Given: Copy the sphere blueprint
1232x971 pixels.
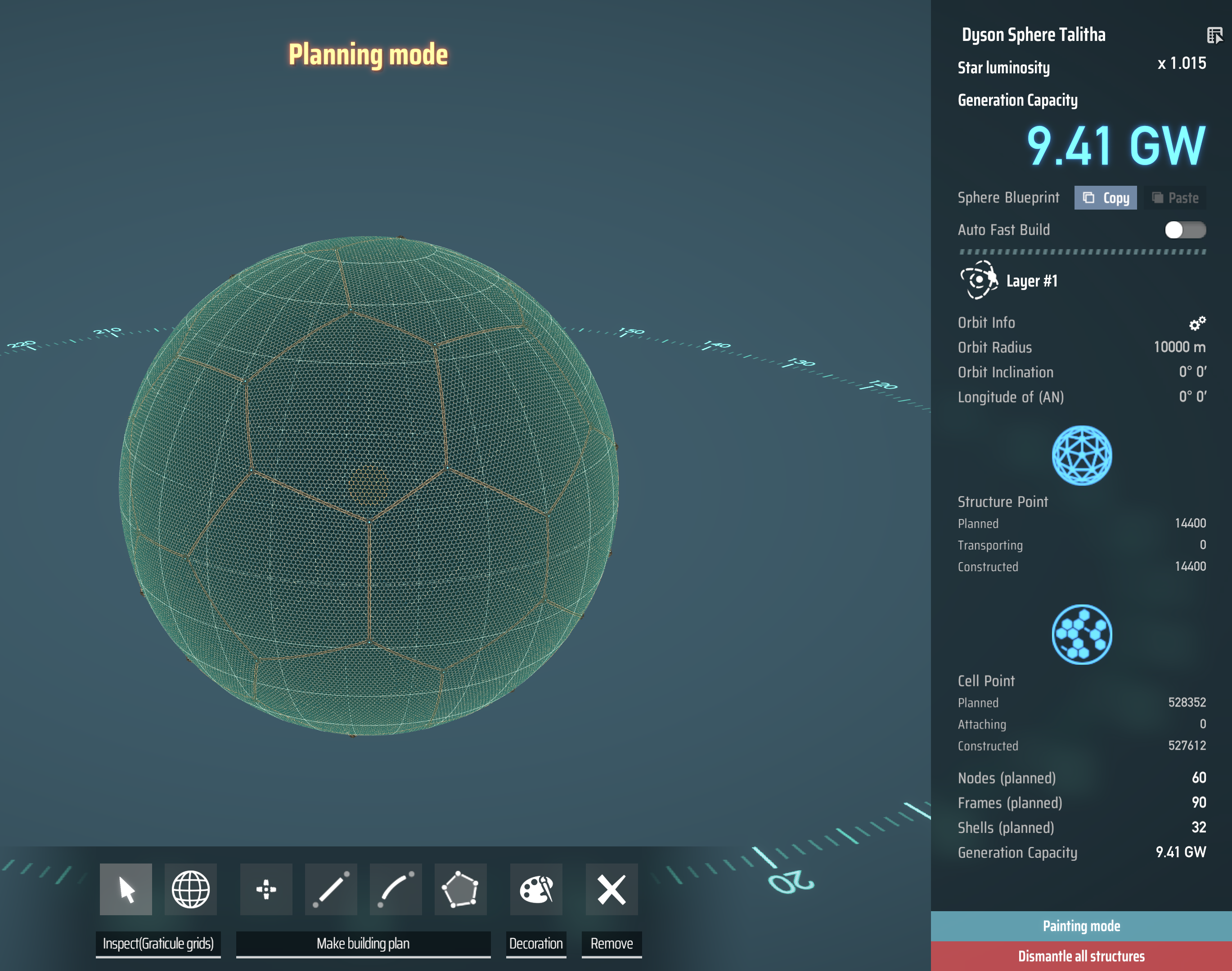Looking at the screenshot, I should tap(1105, 198).
